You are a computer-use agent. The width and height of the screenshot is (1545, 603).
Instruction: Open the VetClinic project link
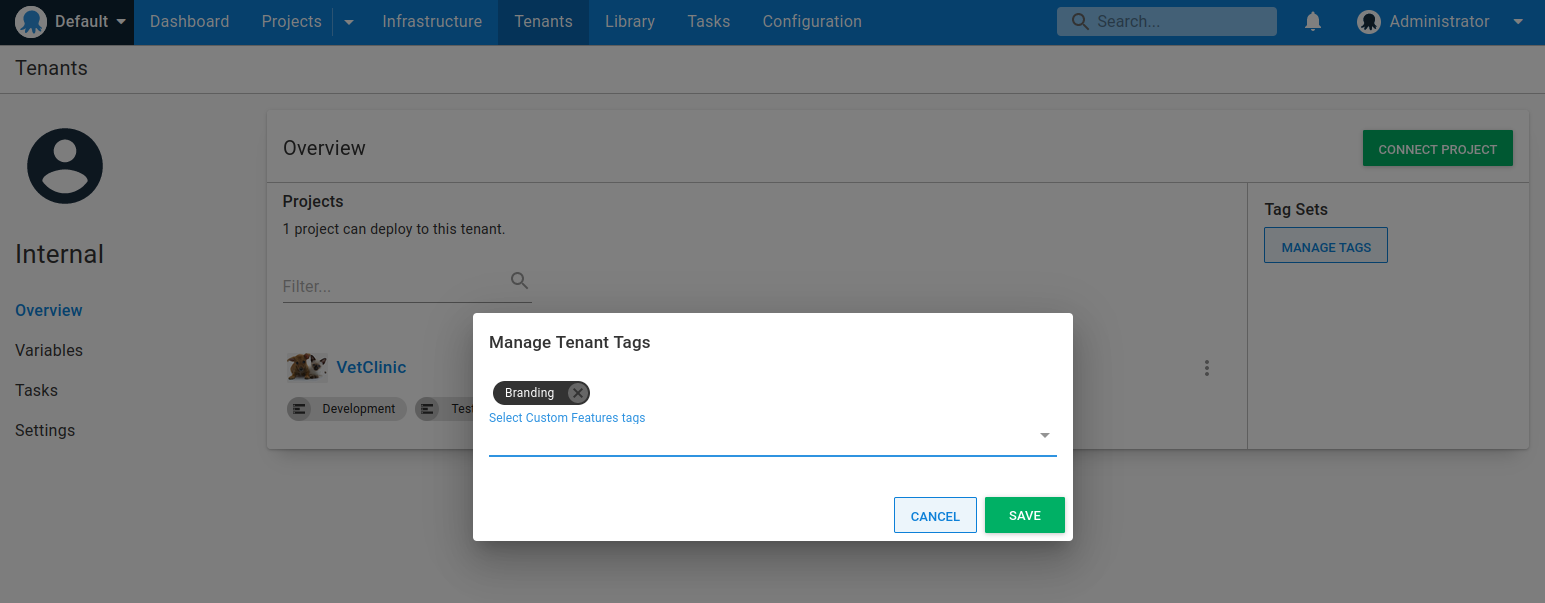coord(371,367)
